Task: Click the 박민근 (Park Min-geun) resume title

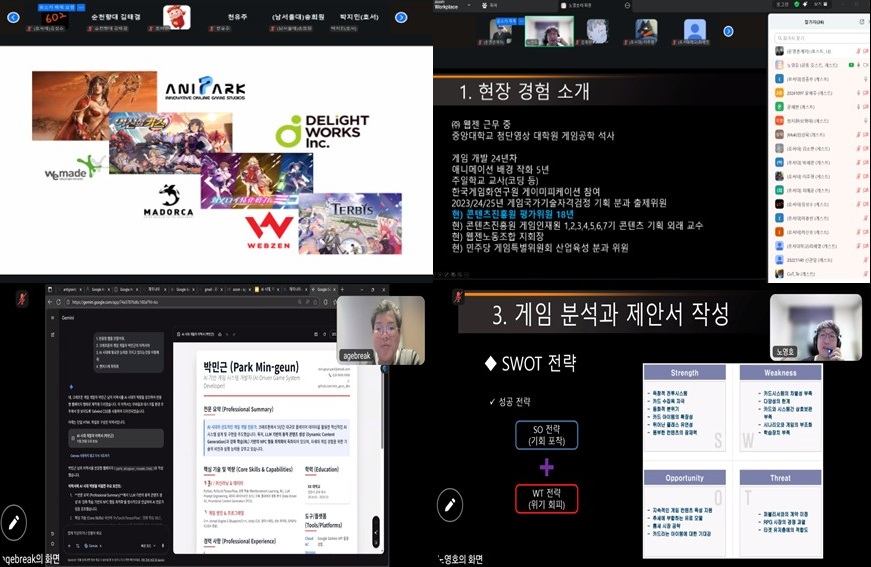Action: pos(251,367)
